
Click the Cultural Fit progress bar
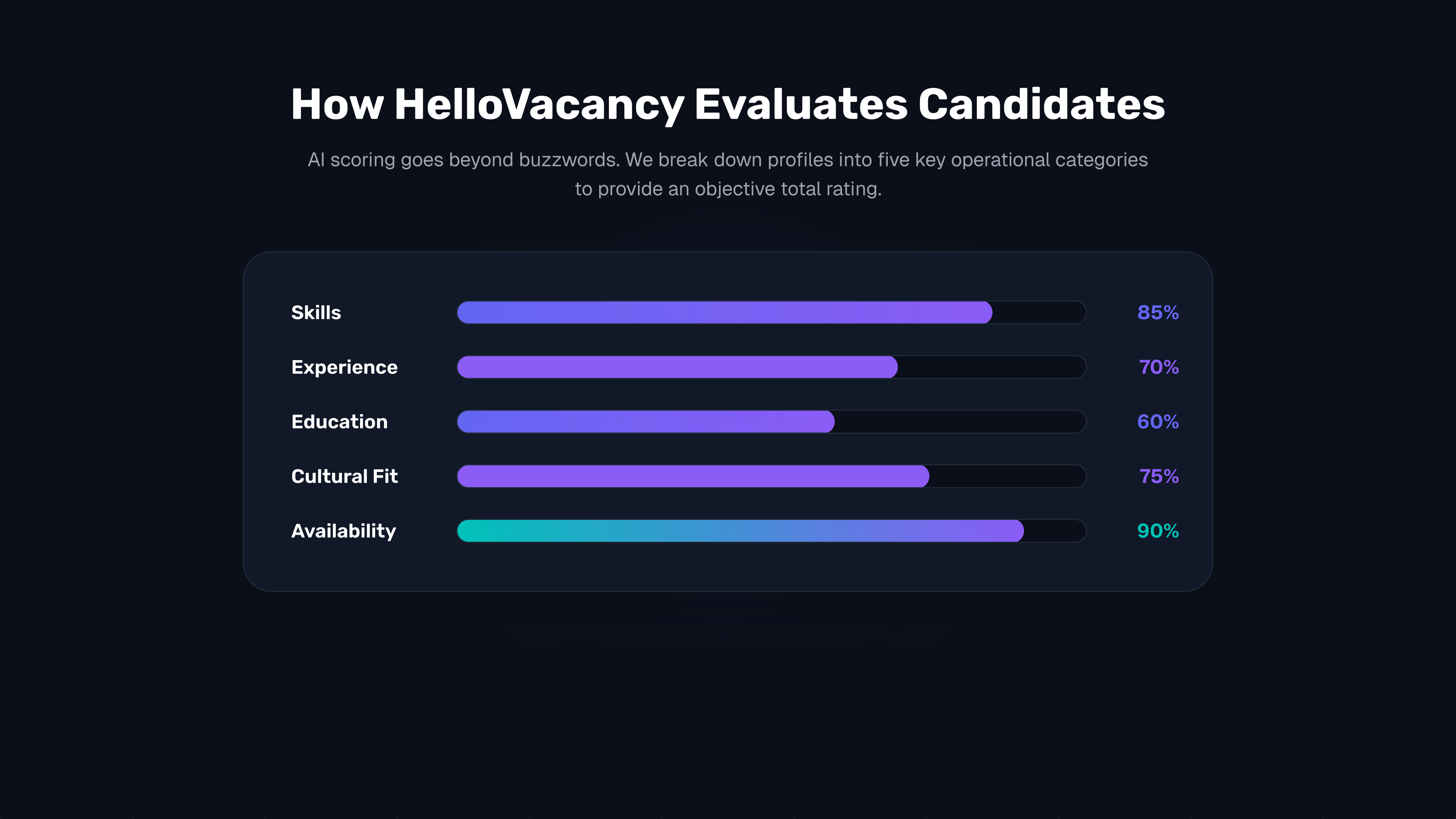pyautogui.click(x=771, y=477)
